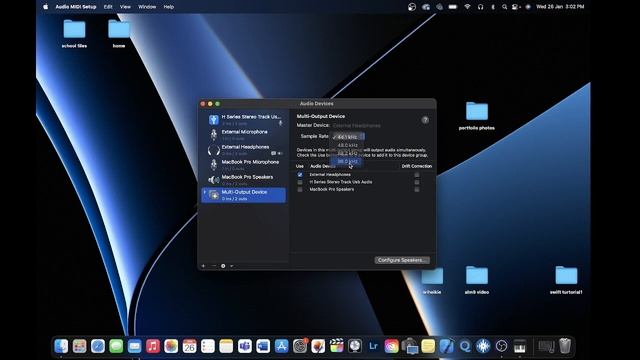
Task: Open Calendar showing 26 in Dock
Action: tap(189, 346)
